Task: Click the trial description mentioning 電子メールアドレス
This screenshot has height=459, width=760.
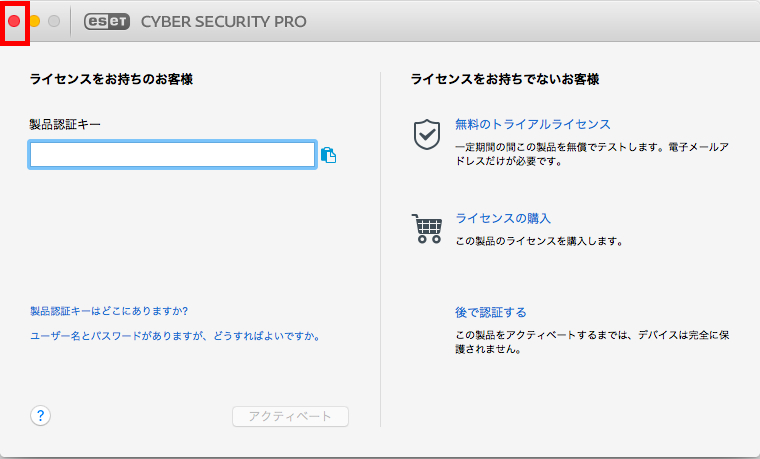Action: point(592,154)
